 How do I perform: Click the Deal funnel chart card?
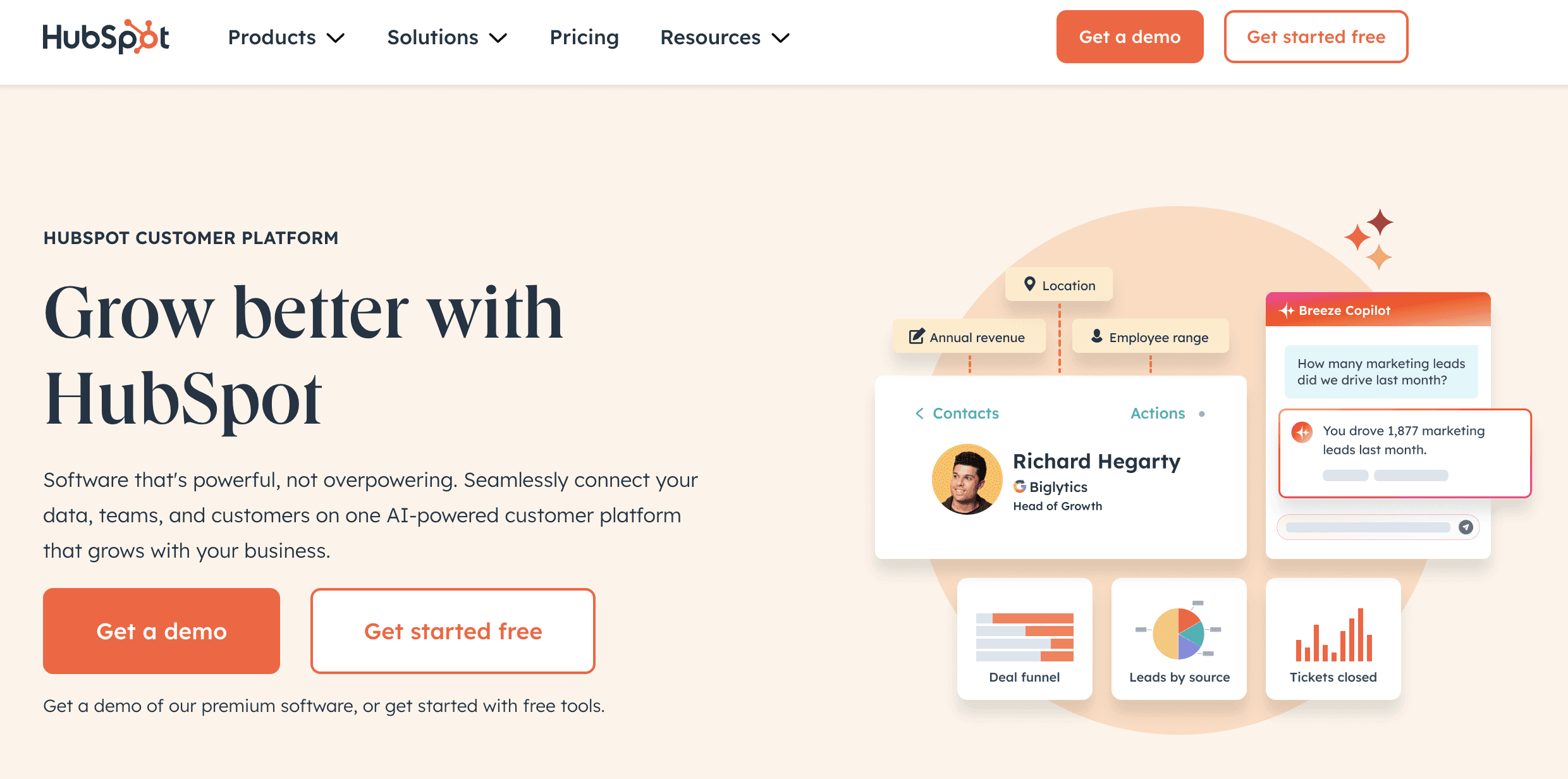(x=1024, y=639)
